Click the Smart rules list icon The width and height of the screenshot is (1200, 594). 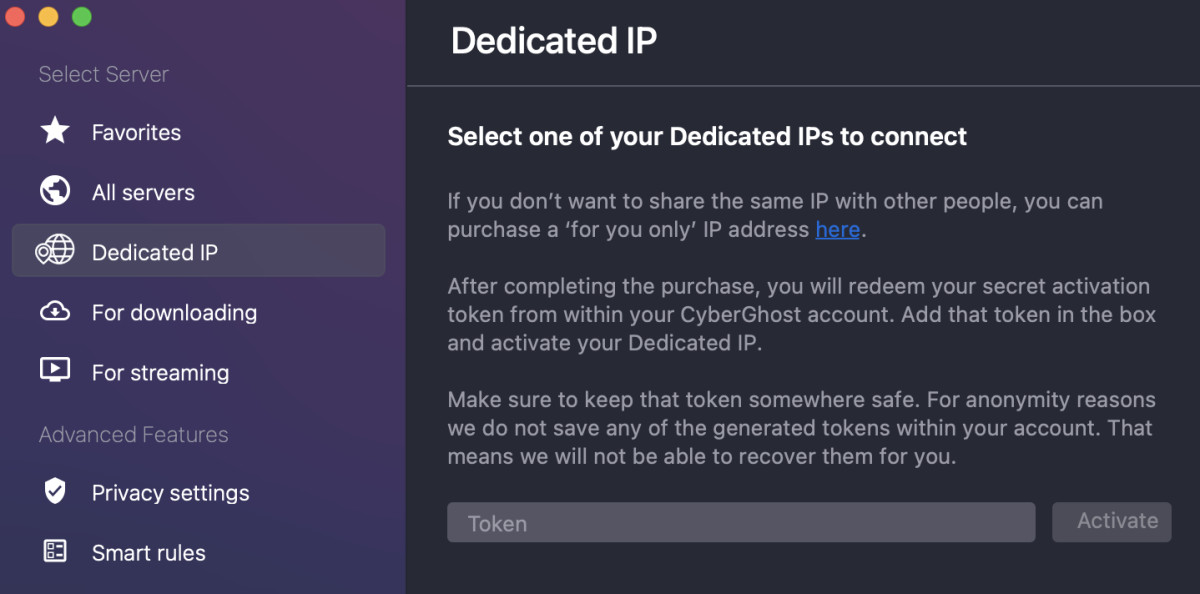(54, 551)
